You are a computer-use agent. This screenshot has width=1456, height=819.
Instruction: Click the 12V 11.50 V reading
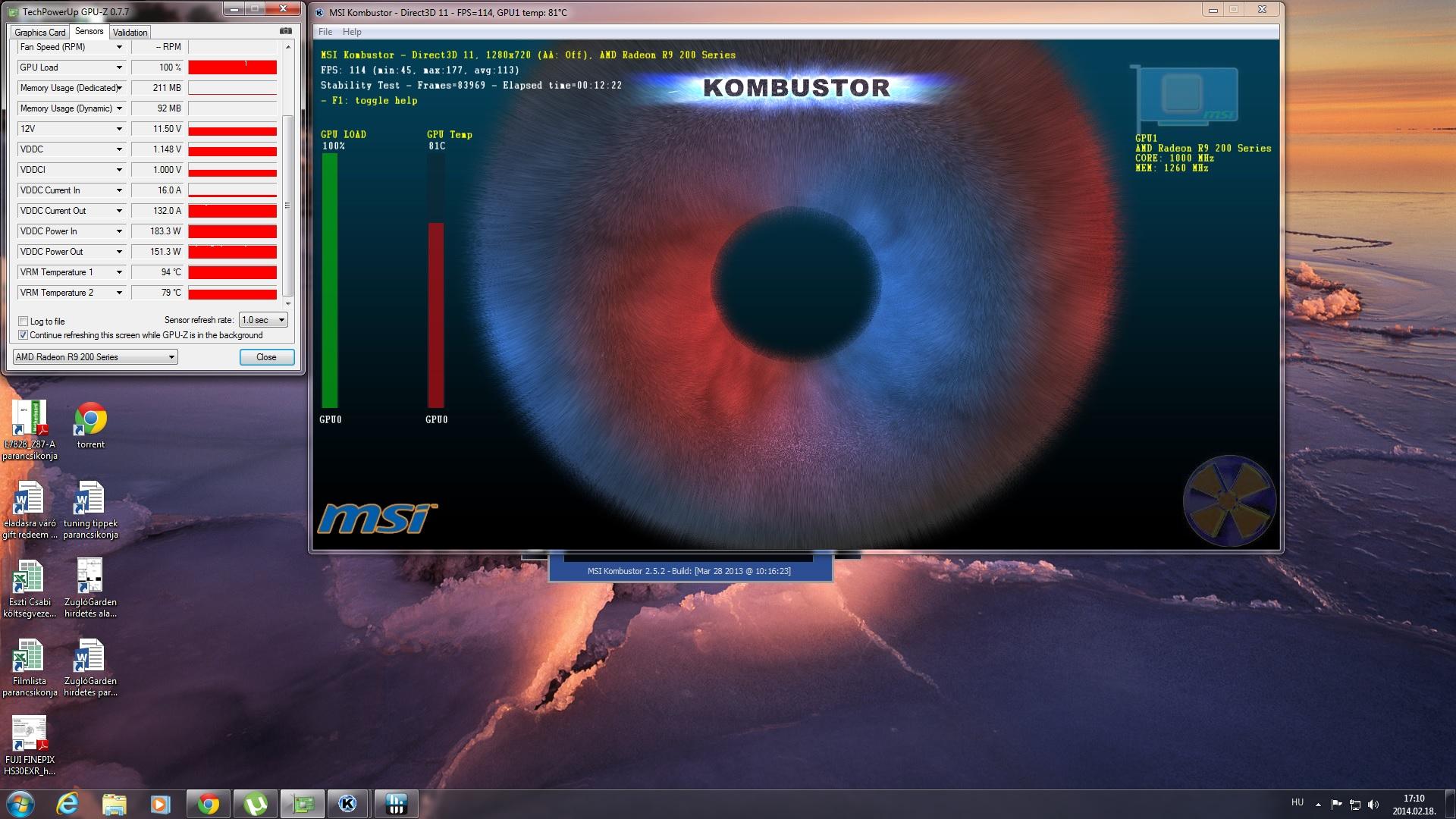click(157, 129)
